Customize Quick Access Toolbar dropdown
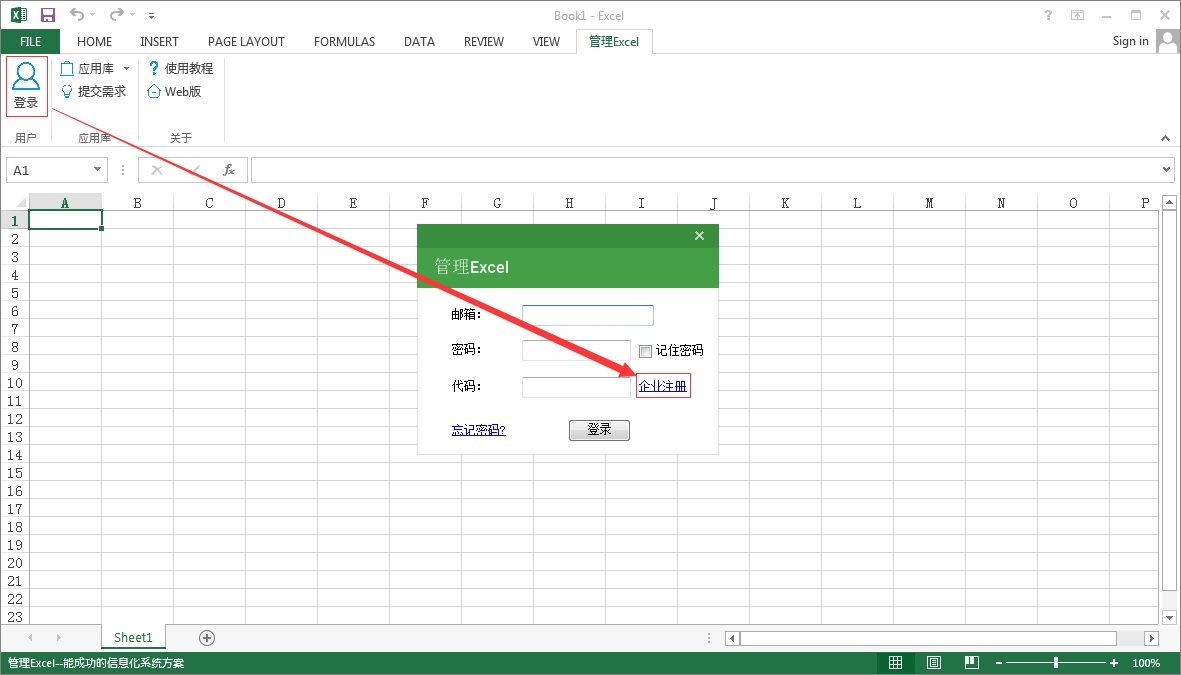1181x675 pixels. point(151,15)
